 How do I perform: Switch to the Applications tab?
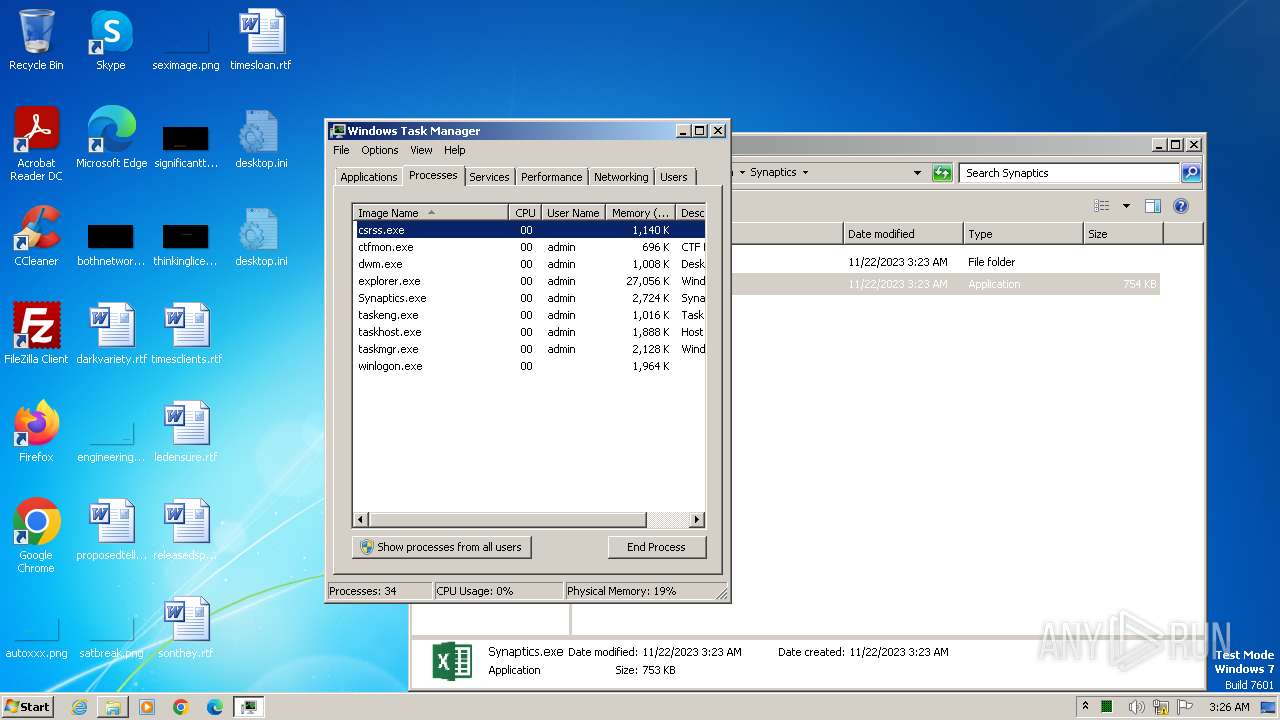coord(368,177)
